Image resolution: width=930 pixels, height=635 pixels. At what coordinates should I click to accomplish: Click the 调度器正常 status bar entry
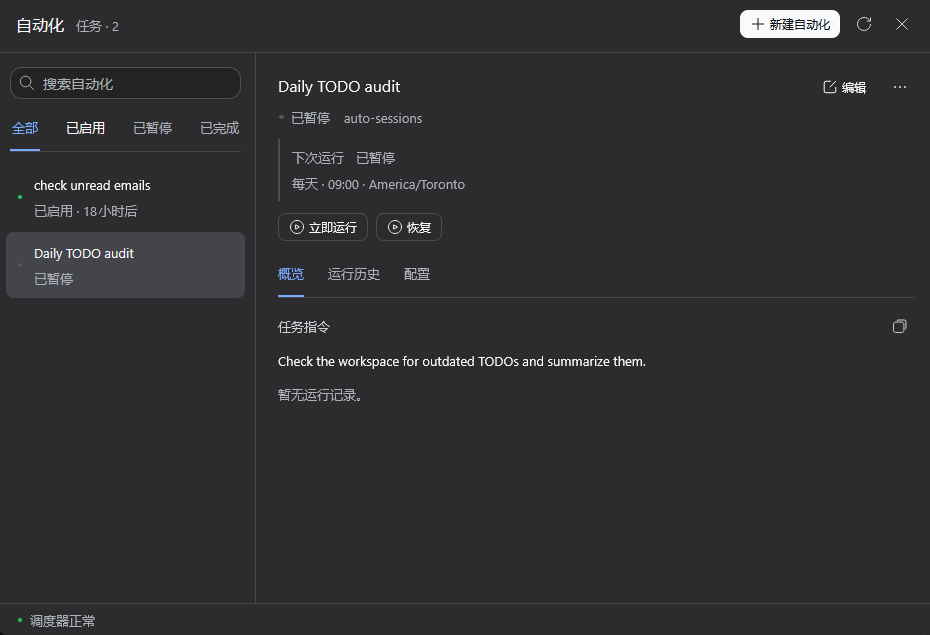(x=56, y=621)
